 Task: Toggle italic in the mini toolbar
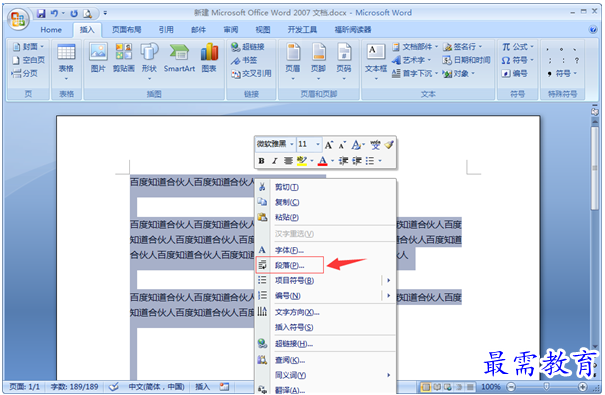[274, 161]
